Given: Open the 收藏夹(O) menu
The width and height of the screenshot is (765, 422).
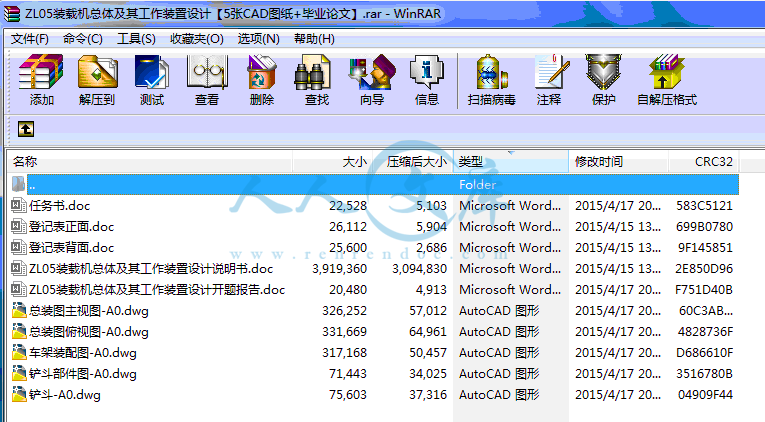Looking at the screenshot, I should coord(197,39).
